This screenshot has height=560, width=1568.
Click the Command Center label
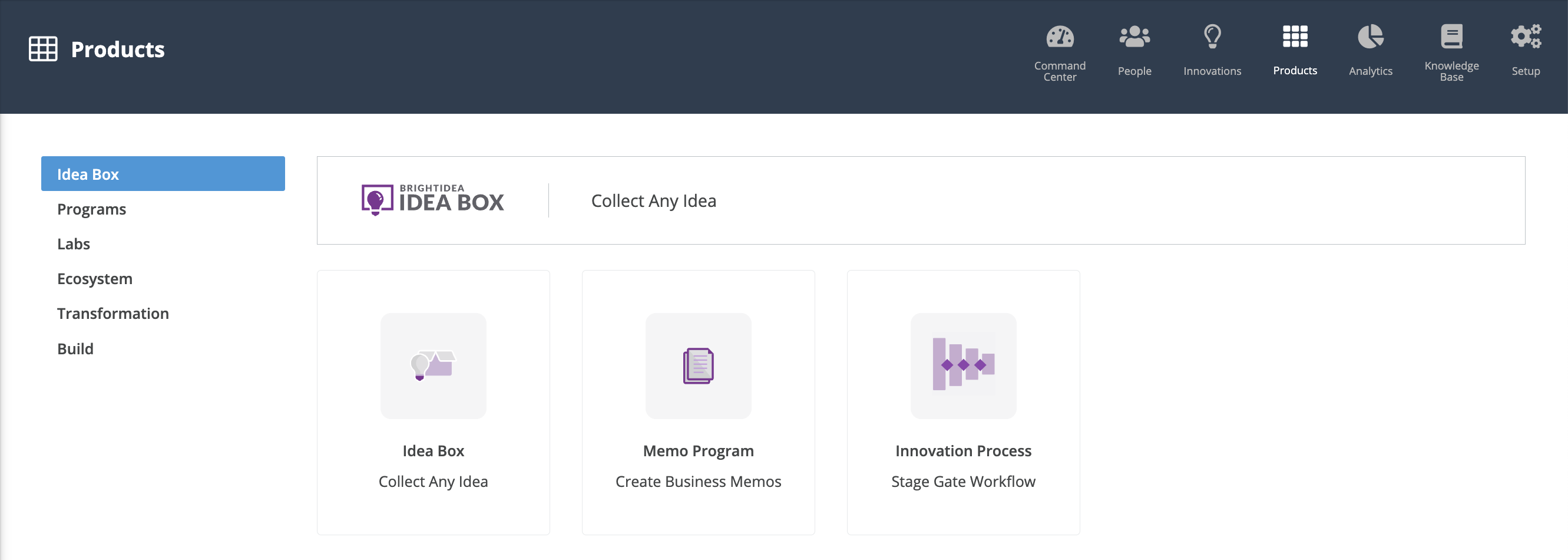pyautogui.click(x=1060, y=71)
